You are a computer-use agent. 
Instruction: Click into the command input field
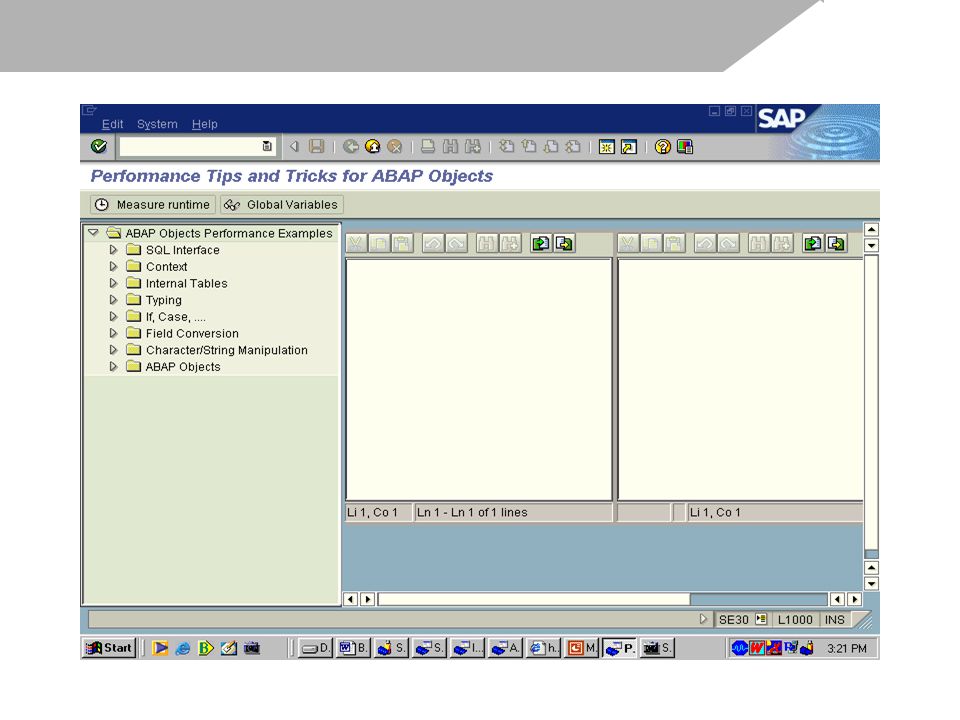[x=191, y=146]
